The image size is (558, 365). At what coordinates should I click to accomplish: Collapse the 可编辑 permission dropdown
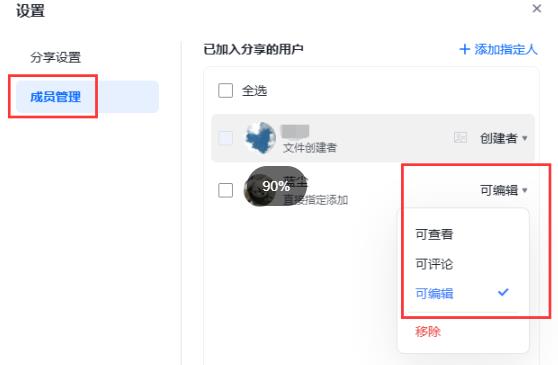point(503,190)
